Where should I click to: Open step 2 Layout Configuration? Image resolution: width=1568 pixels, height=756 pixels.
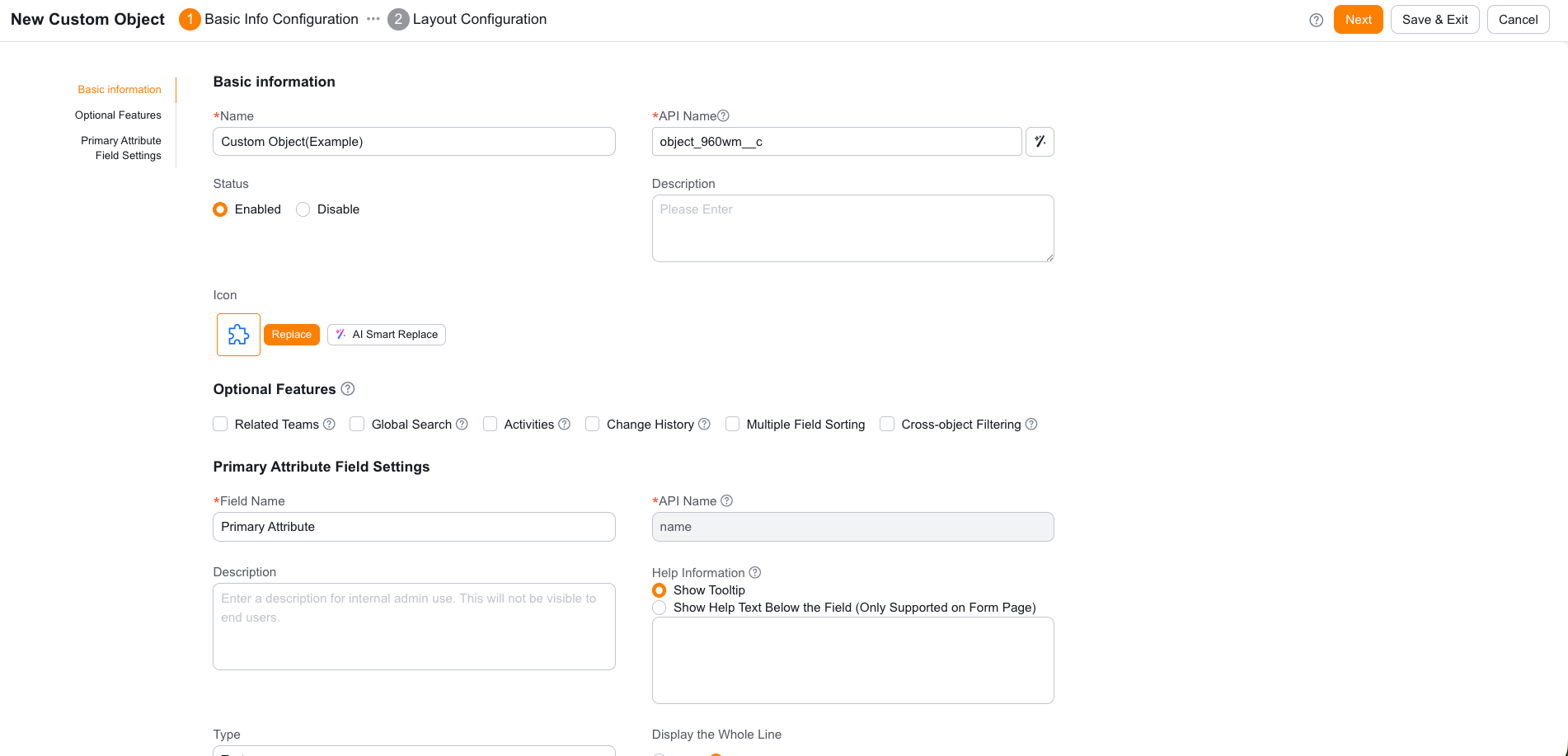pos(467,20)
